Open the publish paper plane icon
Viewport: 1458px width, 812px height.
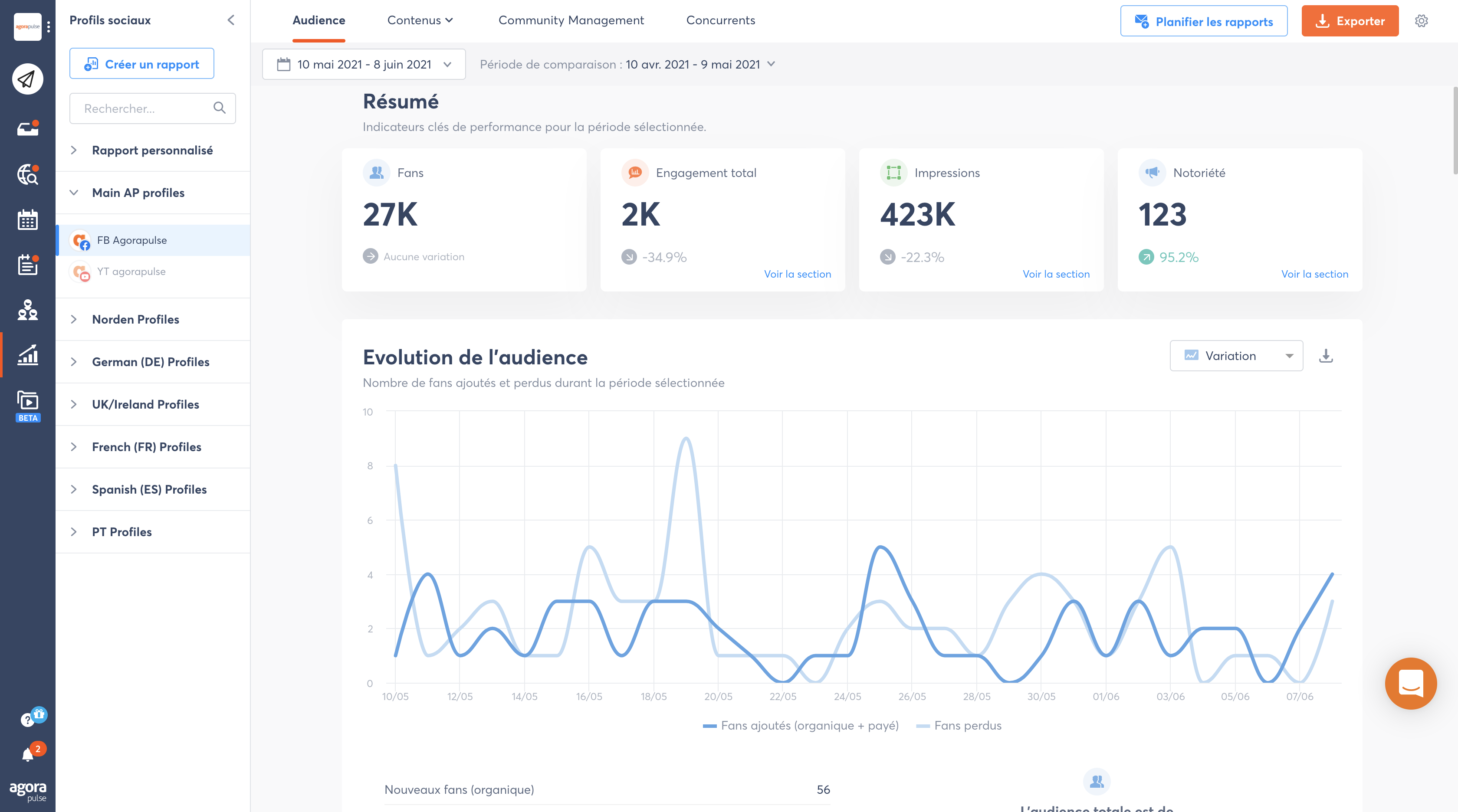tap(27, 79)
